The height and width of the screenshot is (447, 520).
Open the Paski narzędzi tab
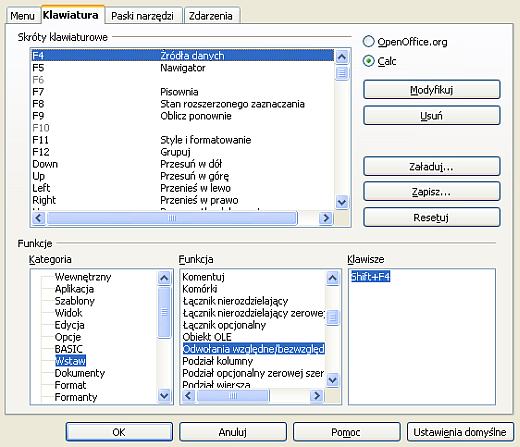143,16
